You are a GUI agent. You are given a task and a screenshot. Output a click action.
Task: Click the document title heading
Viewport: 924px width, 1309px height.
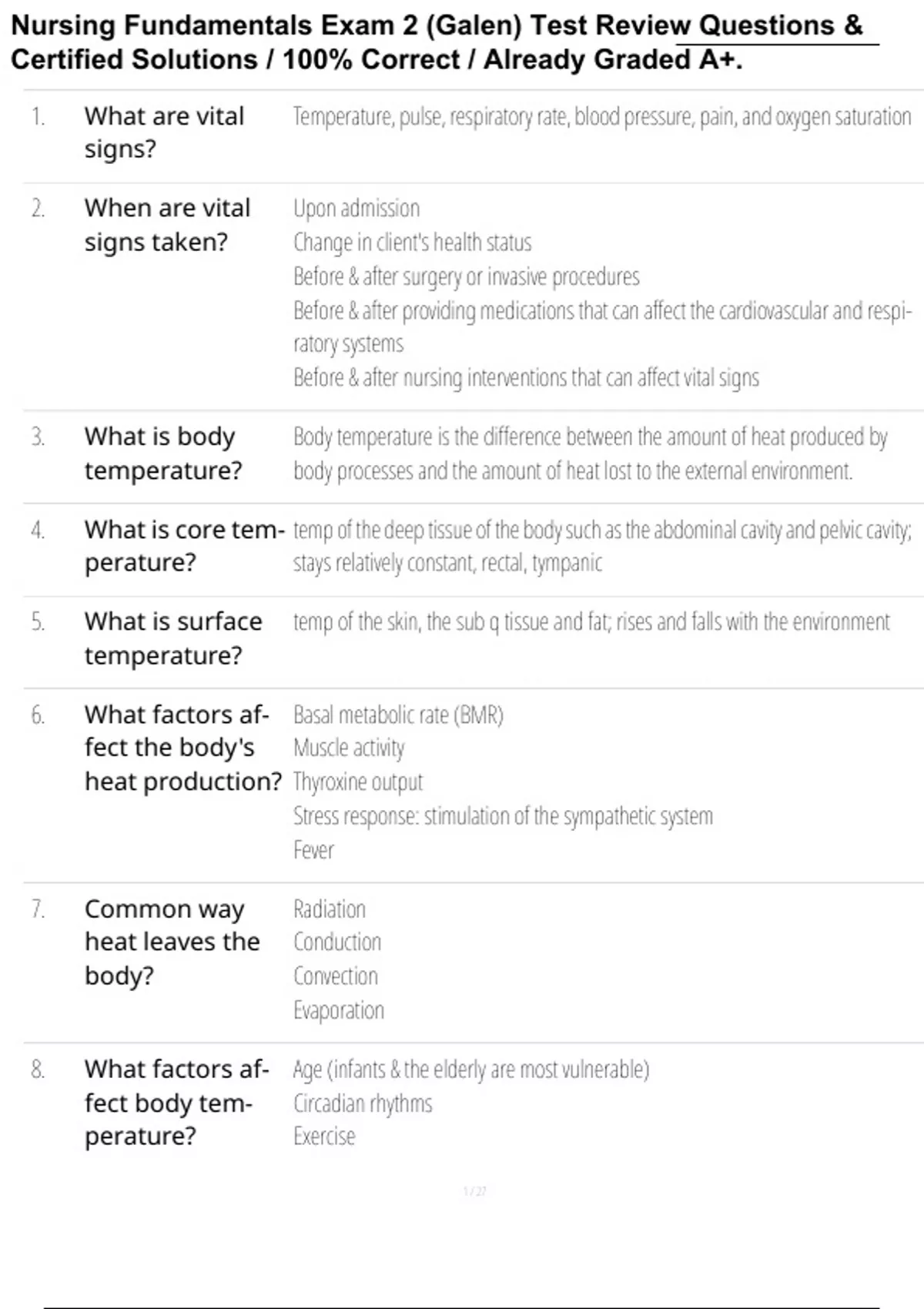(437, 42)
